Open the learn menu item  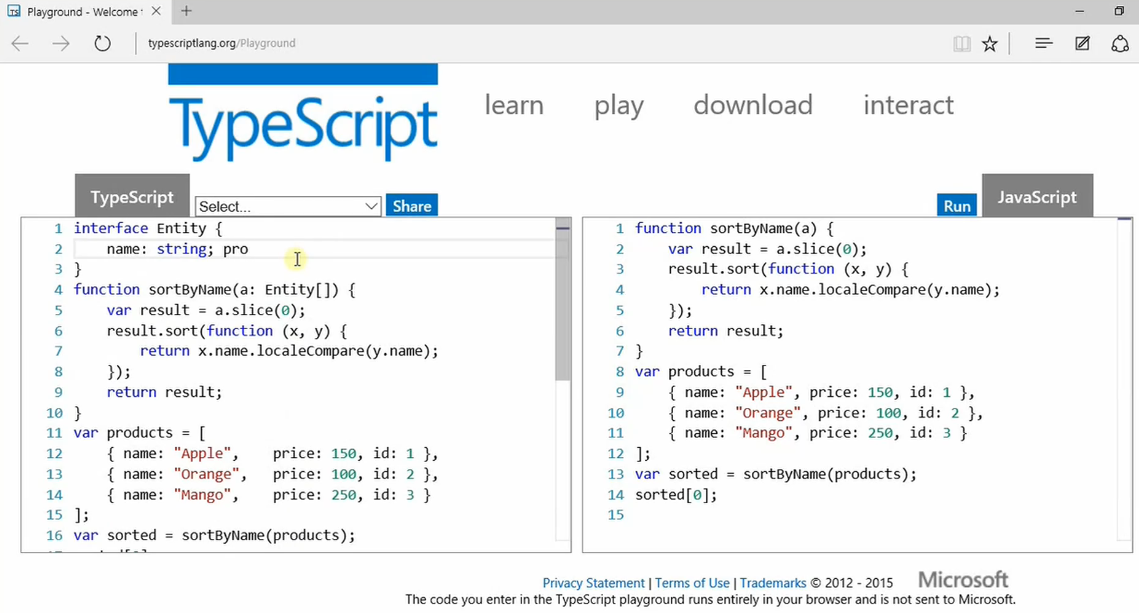[514, 105]
